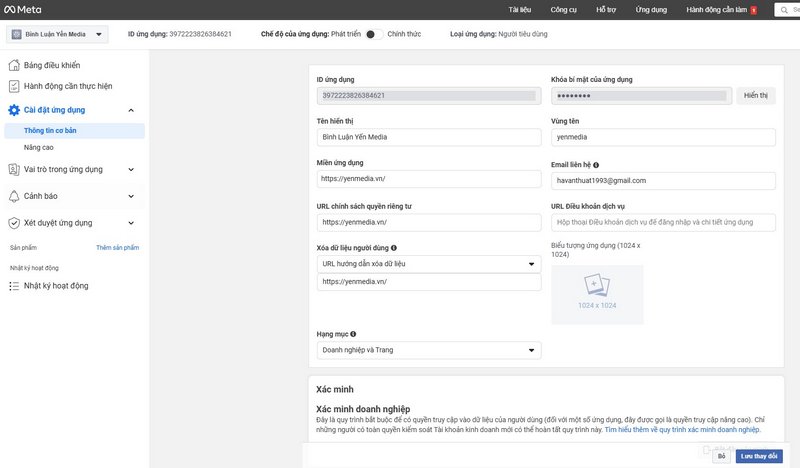Image resolution: width=800 pixels, height=468 pixels.
Task: Click info icon next to Hạng mục
Action: (353, 334)
